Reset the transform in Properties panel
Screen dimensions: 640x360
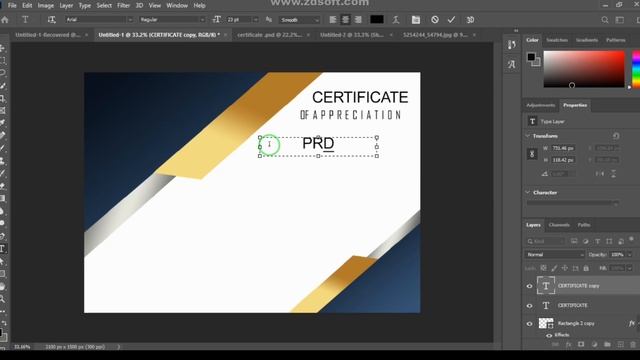(x=616, y=136)
